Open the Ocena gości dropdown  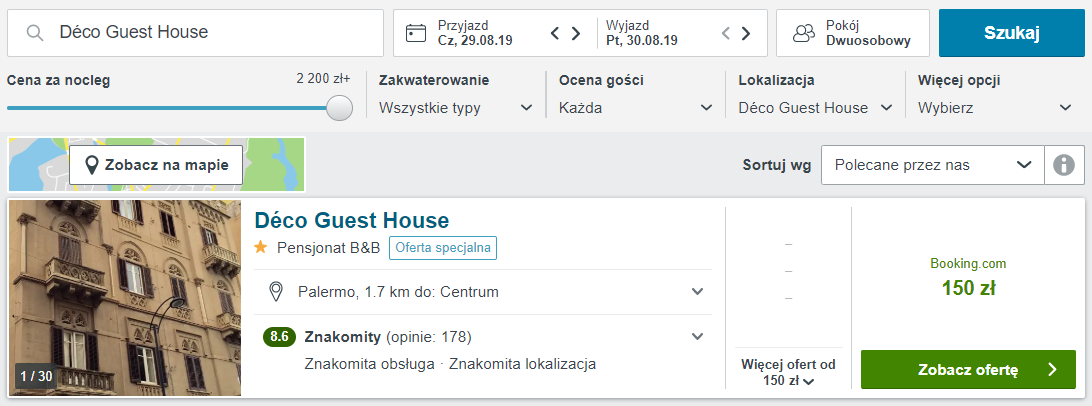click(x=636, y=108)
